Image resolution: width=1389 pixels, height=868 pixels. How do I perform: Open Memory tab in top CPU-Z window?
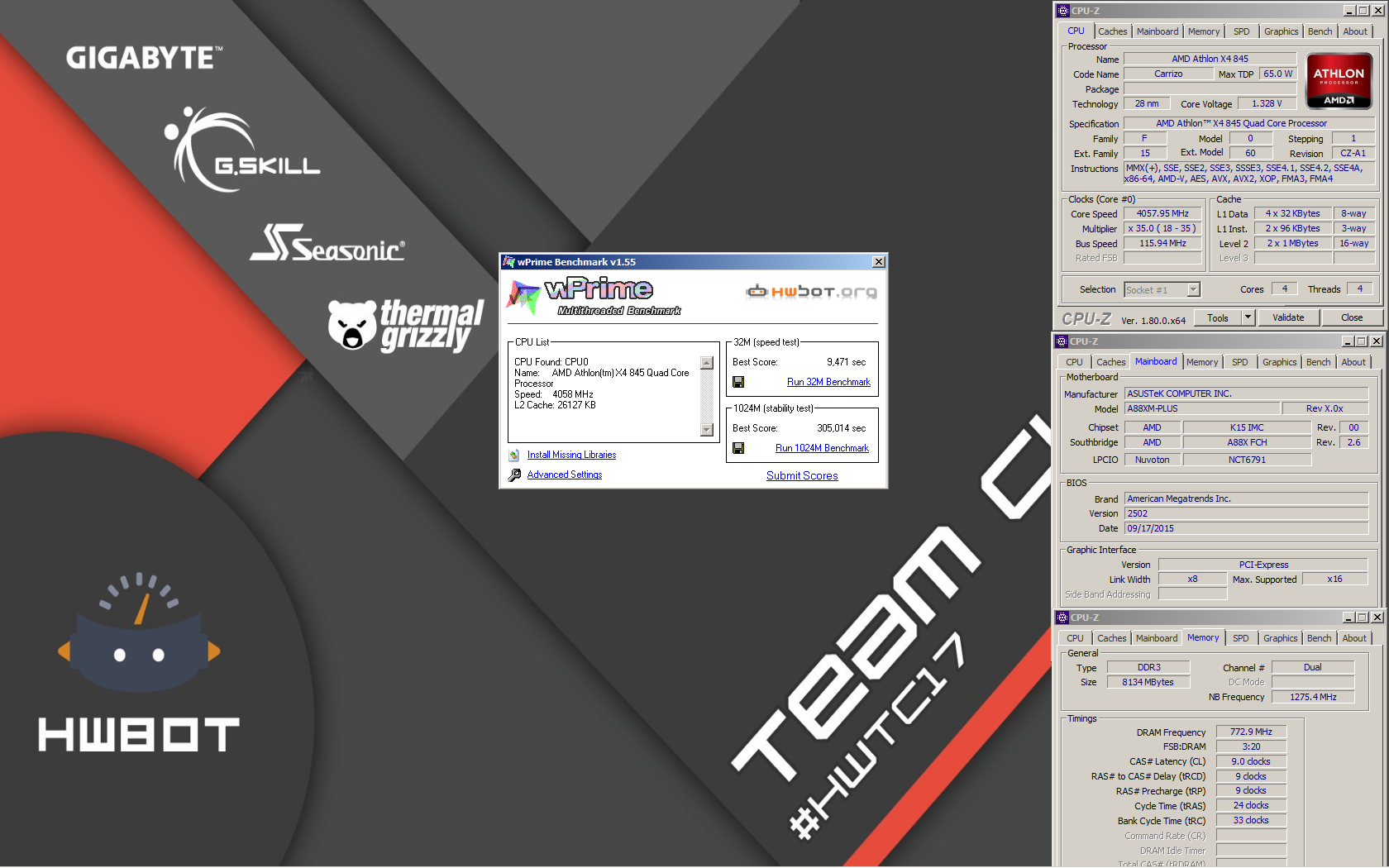(1204, 31)
